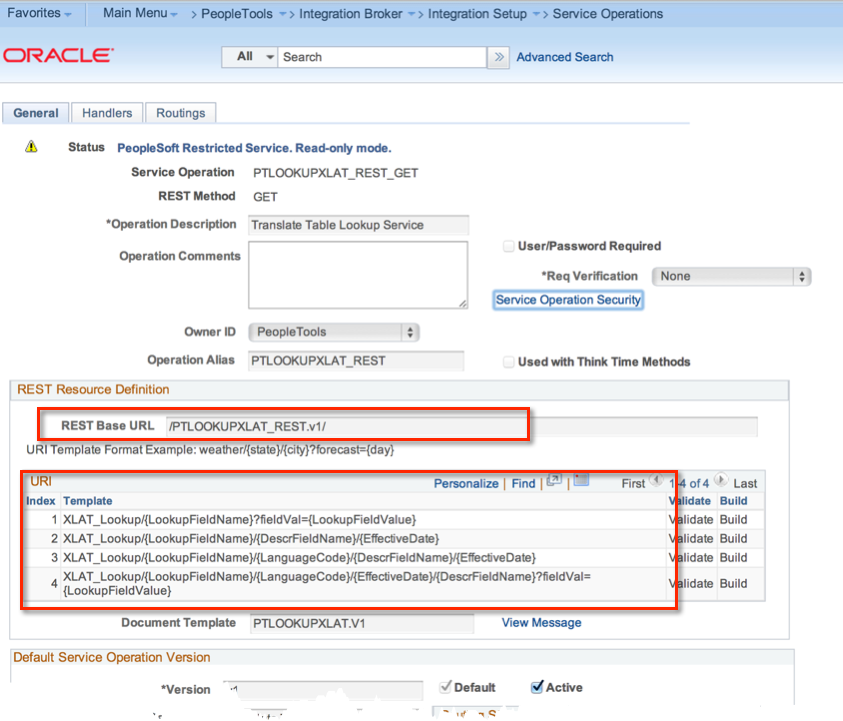Select the template text in URI row 4
The image size is (843, 721).
tap(327, 583)
